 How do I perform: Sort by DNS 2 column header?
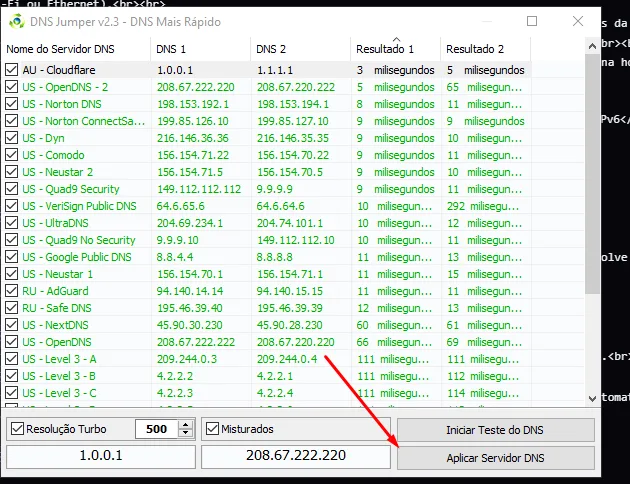pos(301,49)
